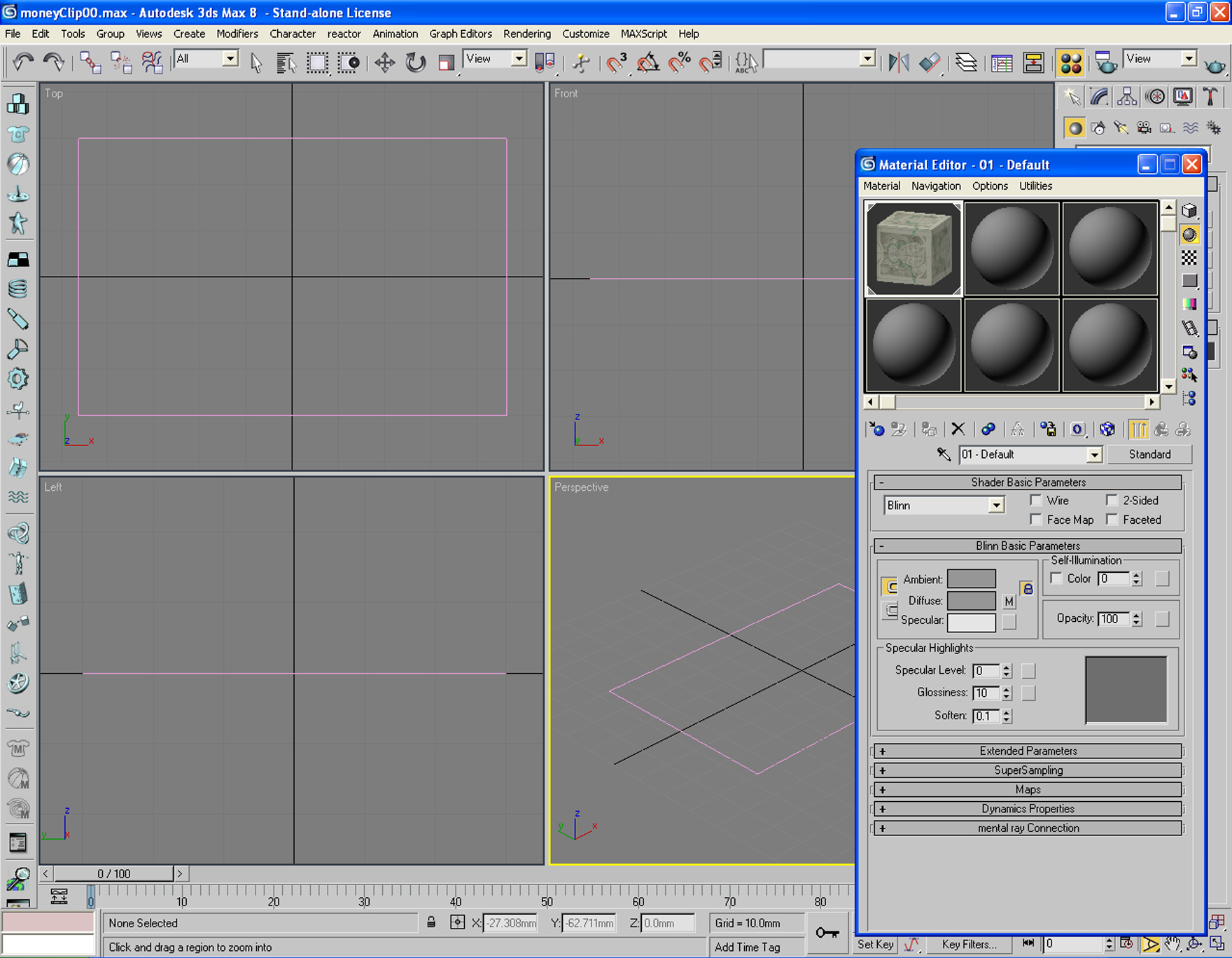Open the Material Editor toolbar icon
The image size is (1232, 958).
click(1070, 63)
